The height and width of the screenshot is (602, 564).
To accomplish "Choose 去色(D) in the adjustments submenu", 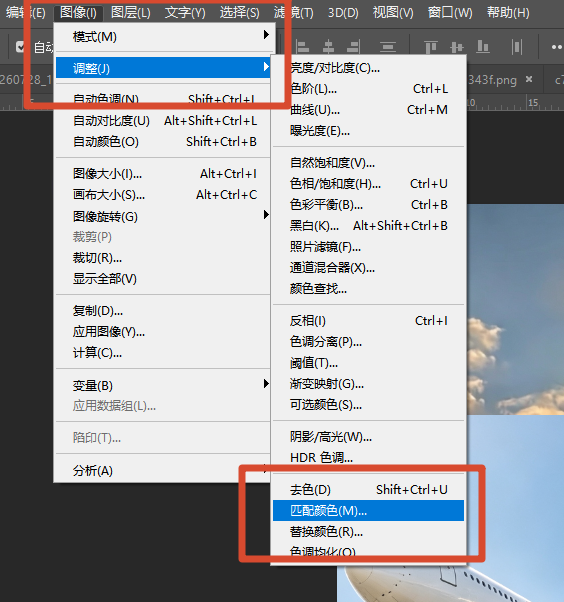I will pyautogui.click(x=368, y=490).
